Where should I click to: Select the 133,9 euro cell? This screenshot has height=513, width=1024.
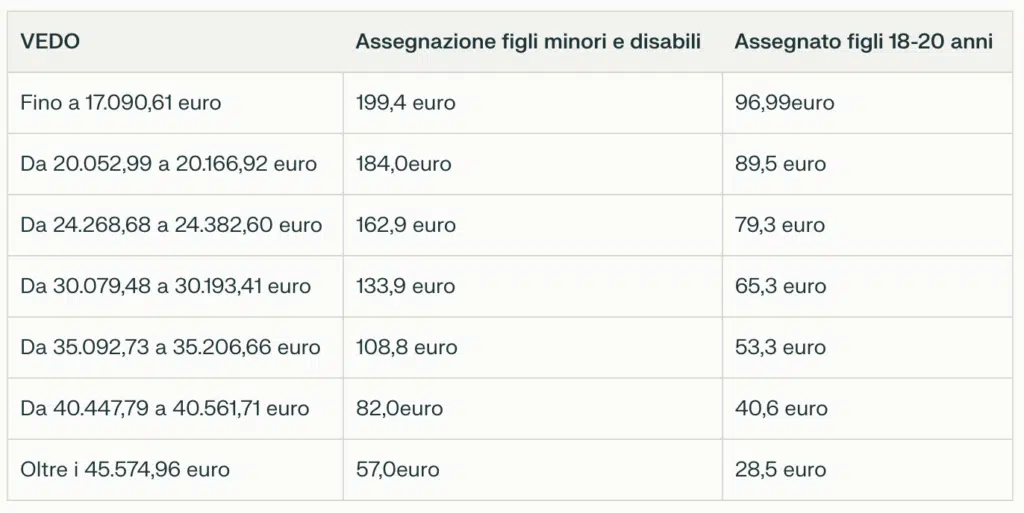tap(405, 286)
